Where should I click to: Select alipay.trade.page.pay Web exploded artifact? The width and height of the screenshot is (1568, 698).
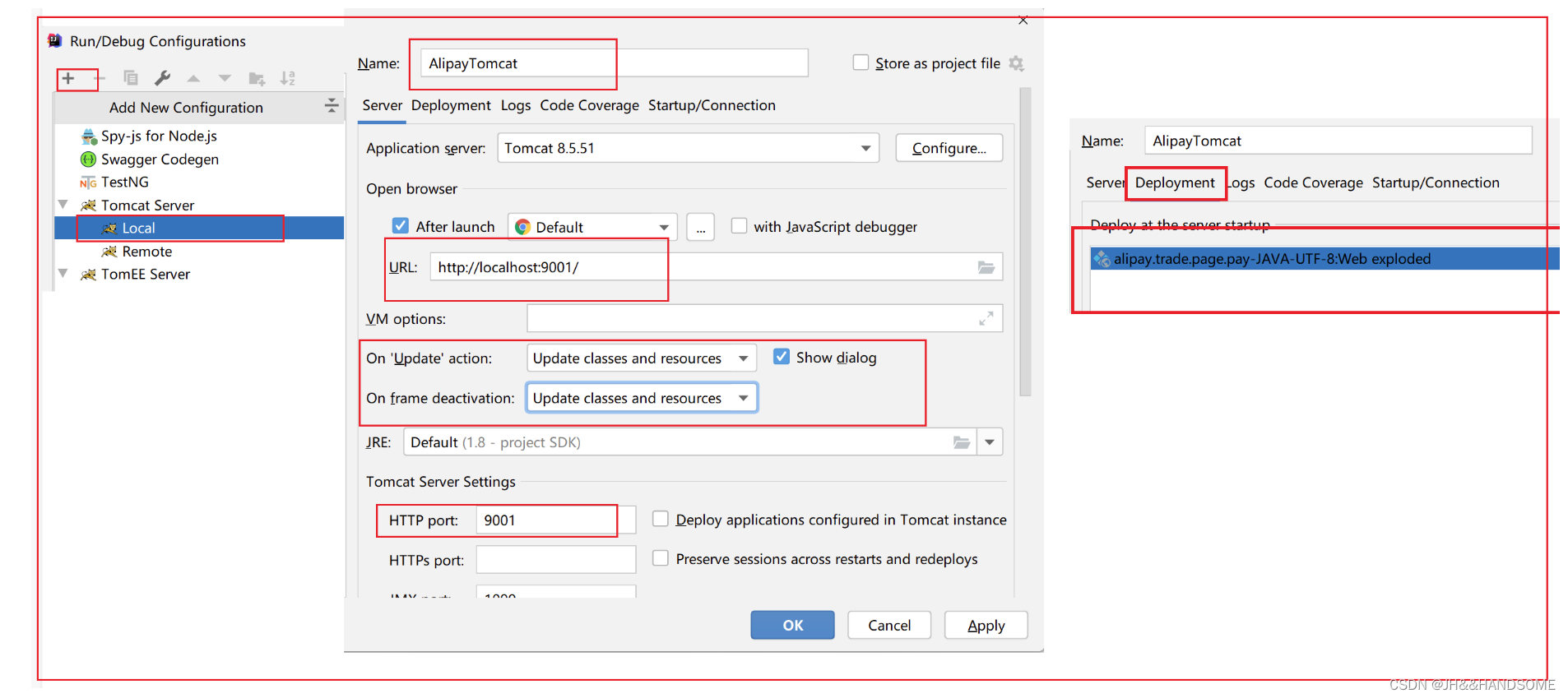[x=1324, y=259]
